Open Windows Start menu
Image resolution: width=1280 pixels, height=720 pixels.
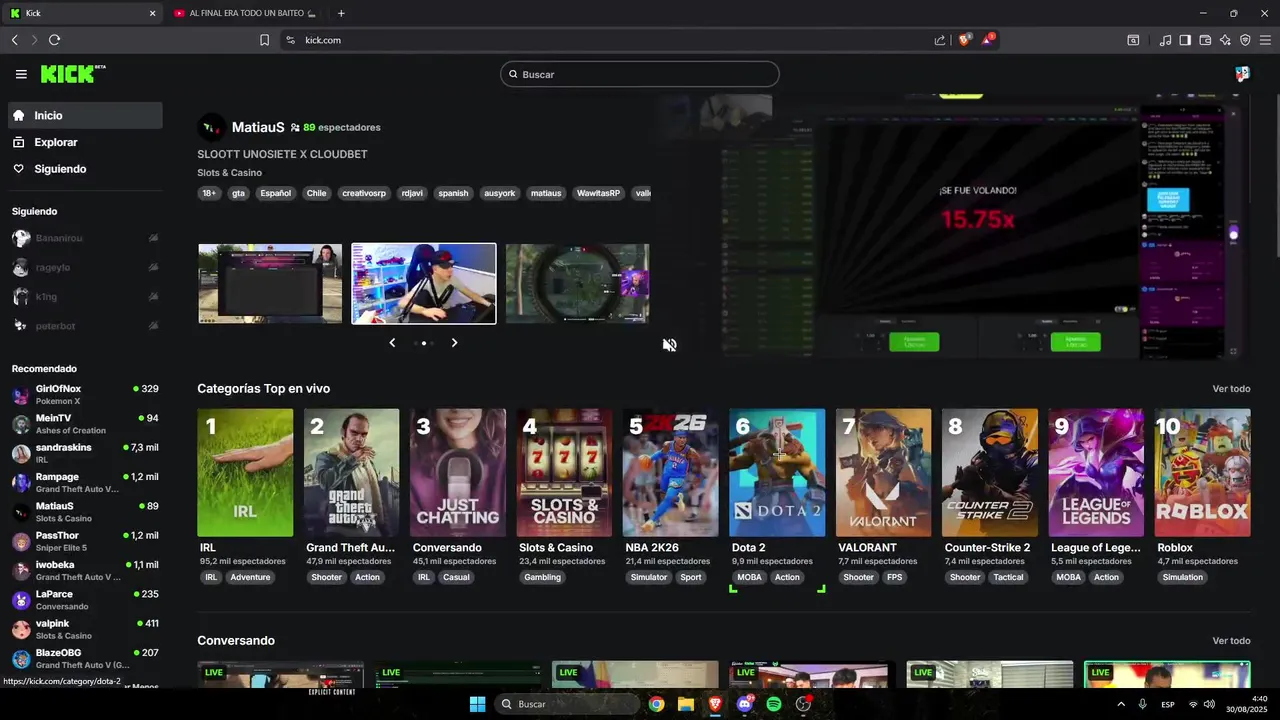pyautogui.click(x=477, y=704)
